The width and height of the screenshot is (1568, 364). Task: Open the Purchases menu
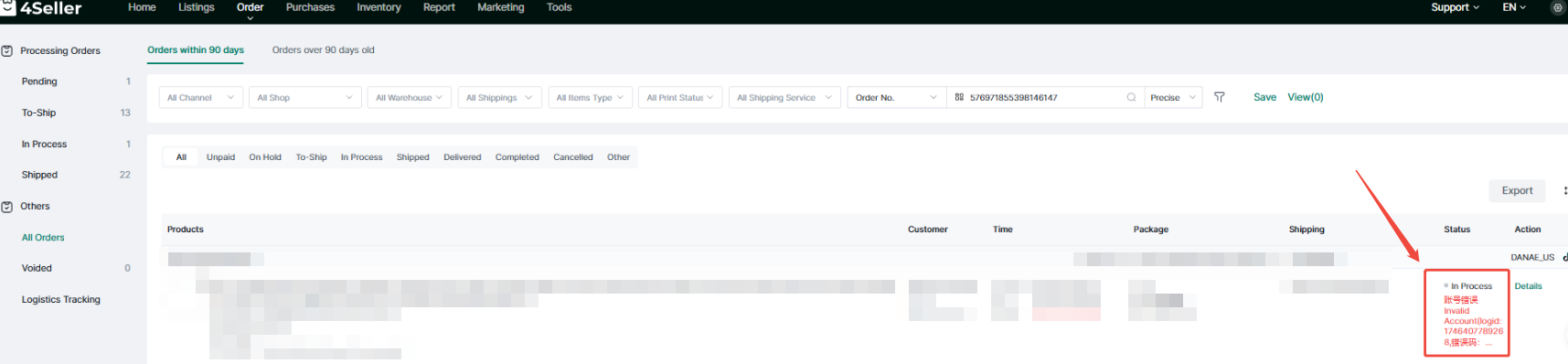coord(310,7)
